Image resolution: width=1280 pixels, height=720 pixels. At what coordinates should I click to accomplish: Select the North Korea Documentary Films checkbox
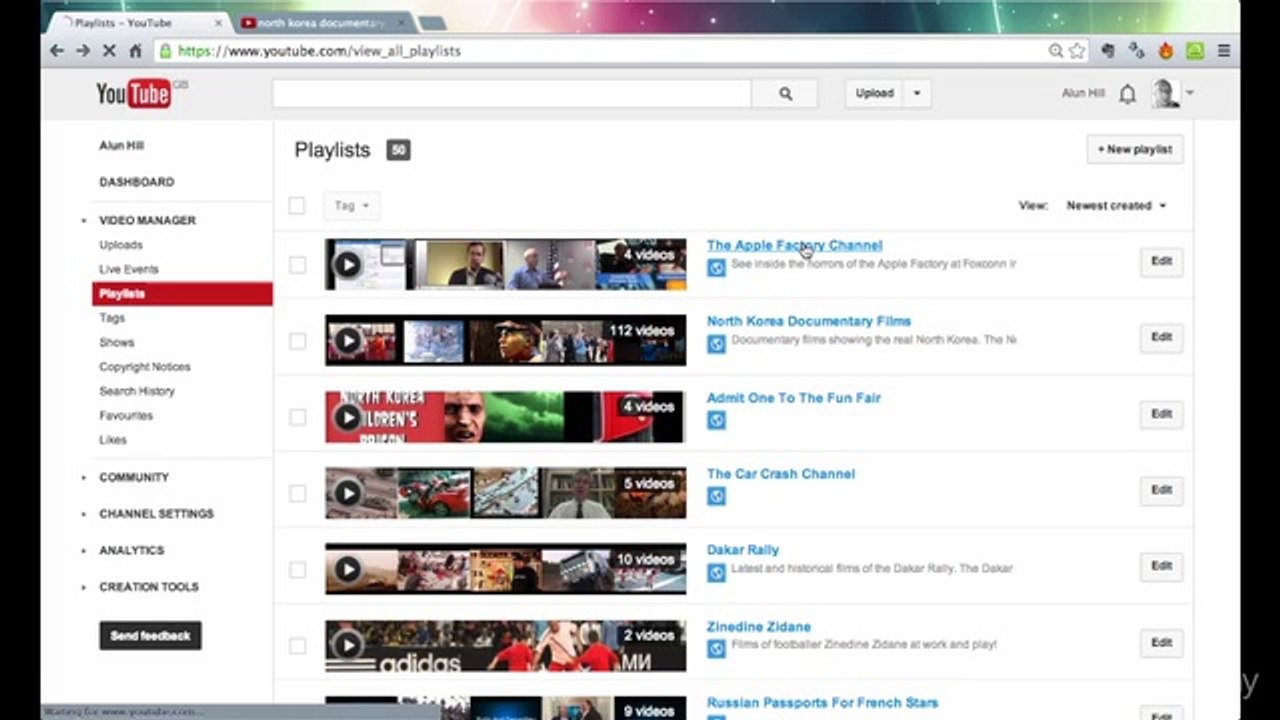pos(297,341)
